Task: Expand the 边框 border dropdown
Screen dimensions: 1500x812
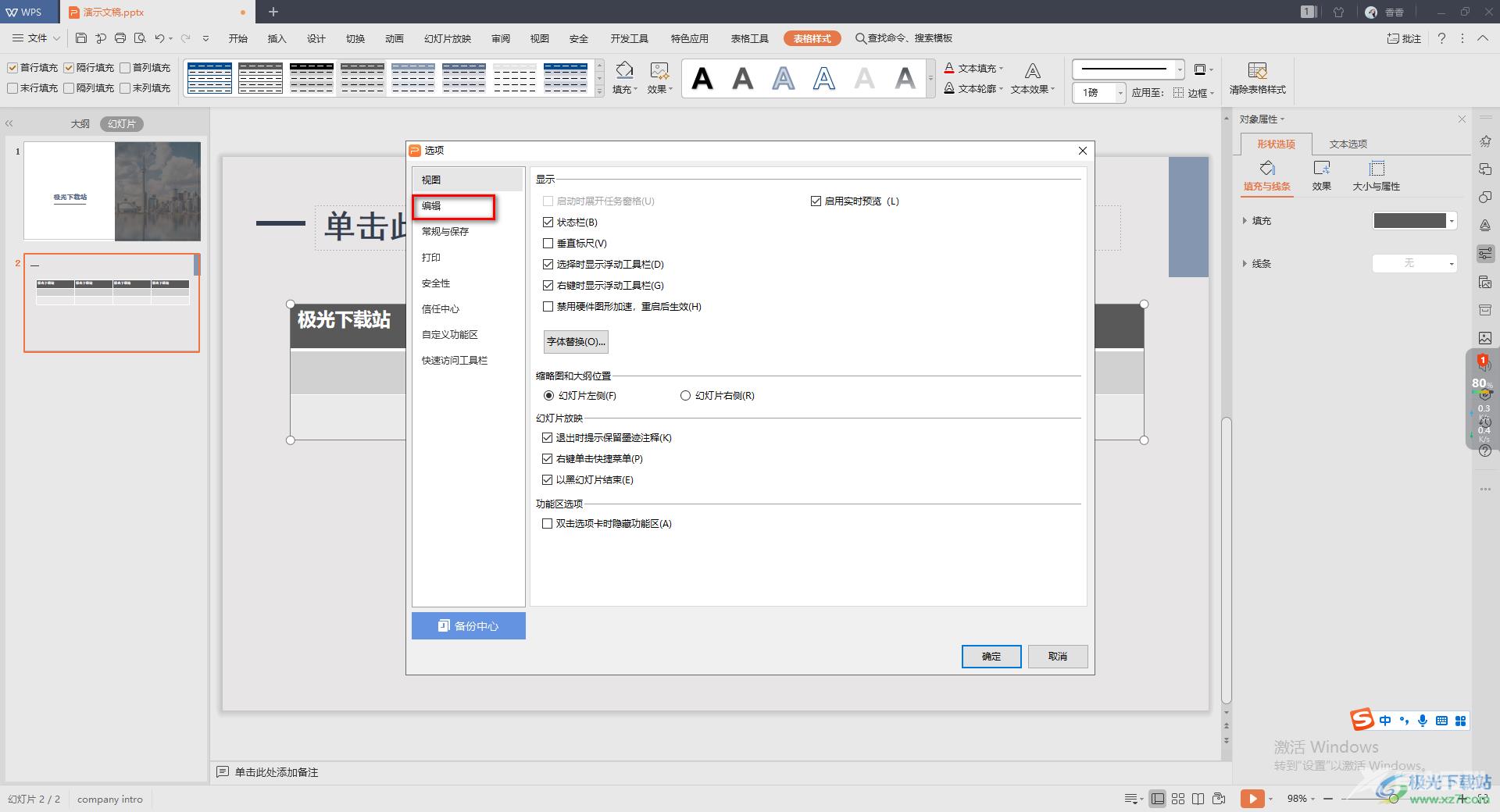Action: point(1212,93)
